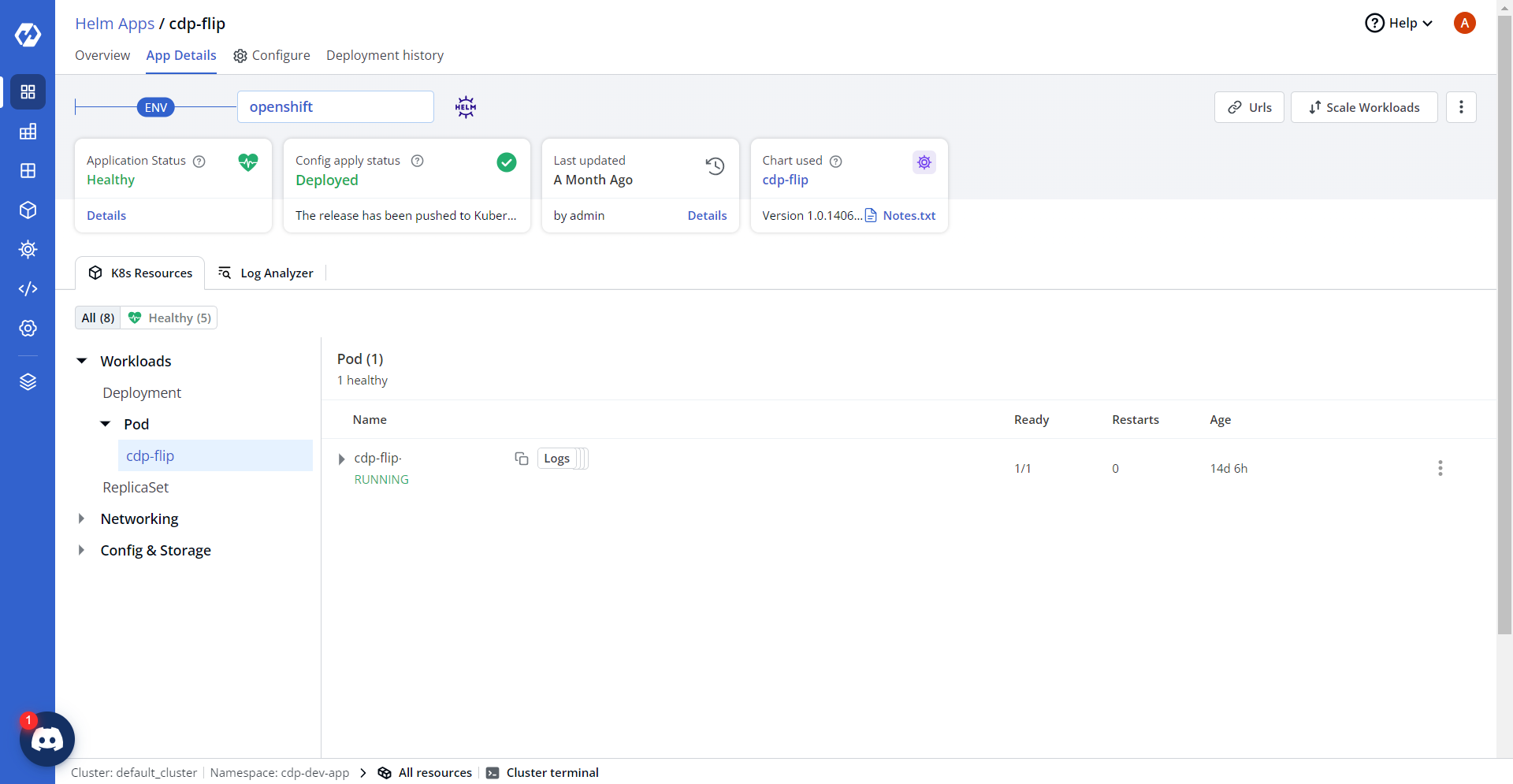Click the Scale Workloads button
The height and width of the screenshot is (784, 1513).
1363,107
